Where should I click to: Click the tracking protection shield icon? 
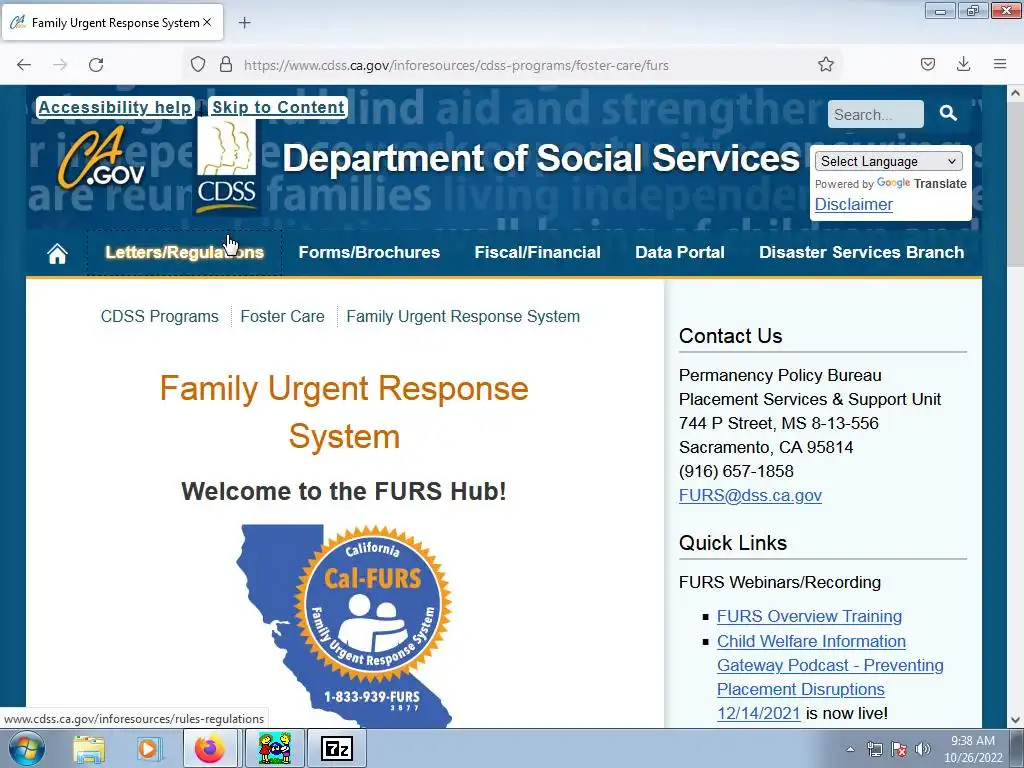(198, 64)
